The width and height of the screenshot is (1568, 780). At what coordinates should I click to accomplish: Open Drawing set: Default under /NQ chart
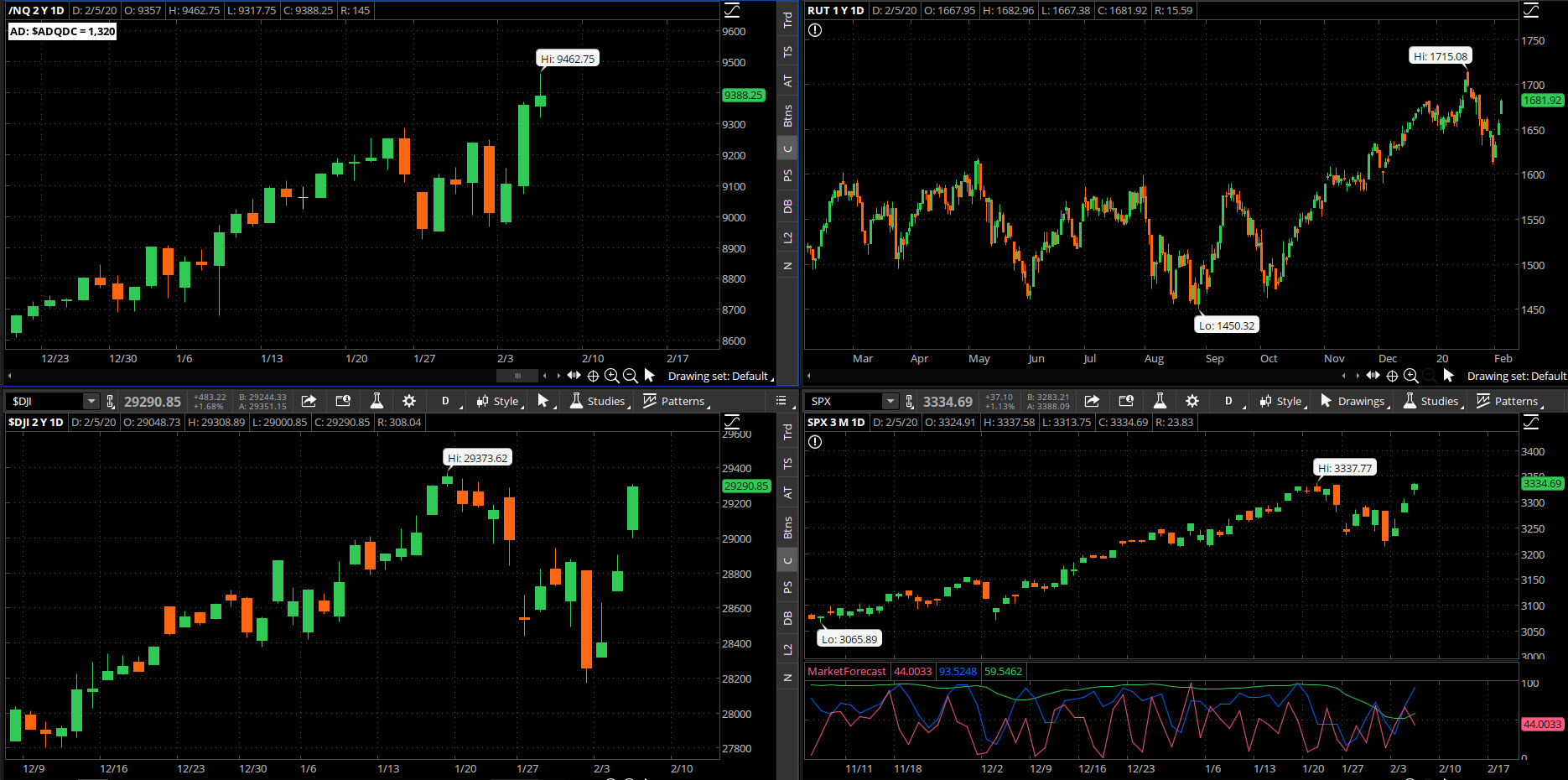(720, 376)
